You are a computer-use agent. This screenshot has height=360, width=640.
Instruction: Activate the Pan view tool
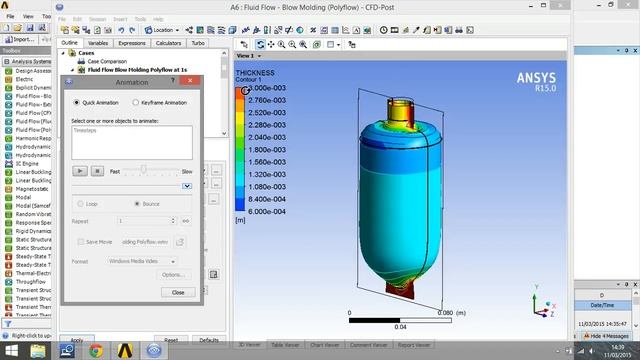271,44
